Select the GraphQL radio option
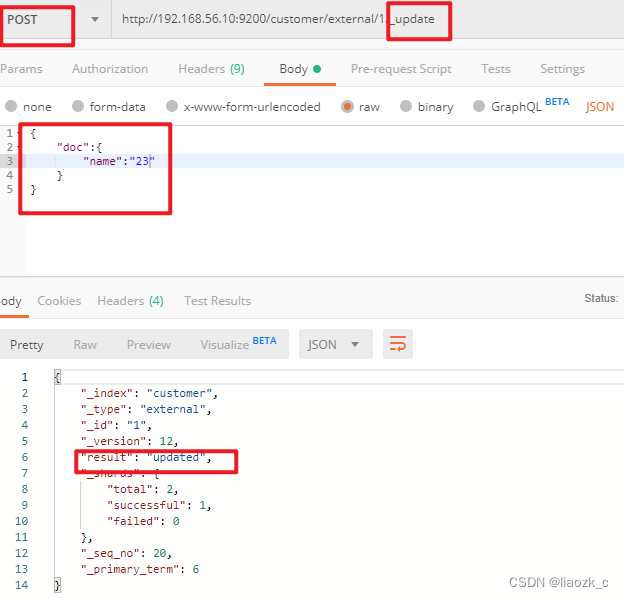 click(479, 106)
